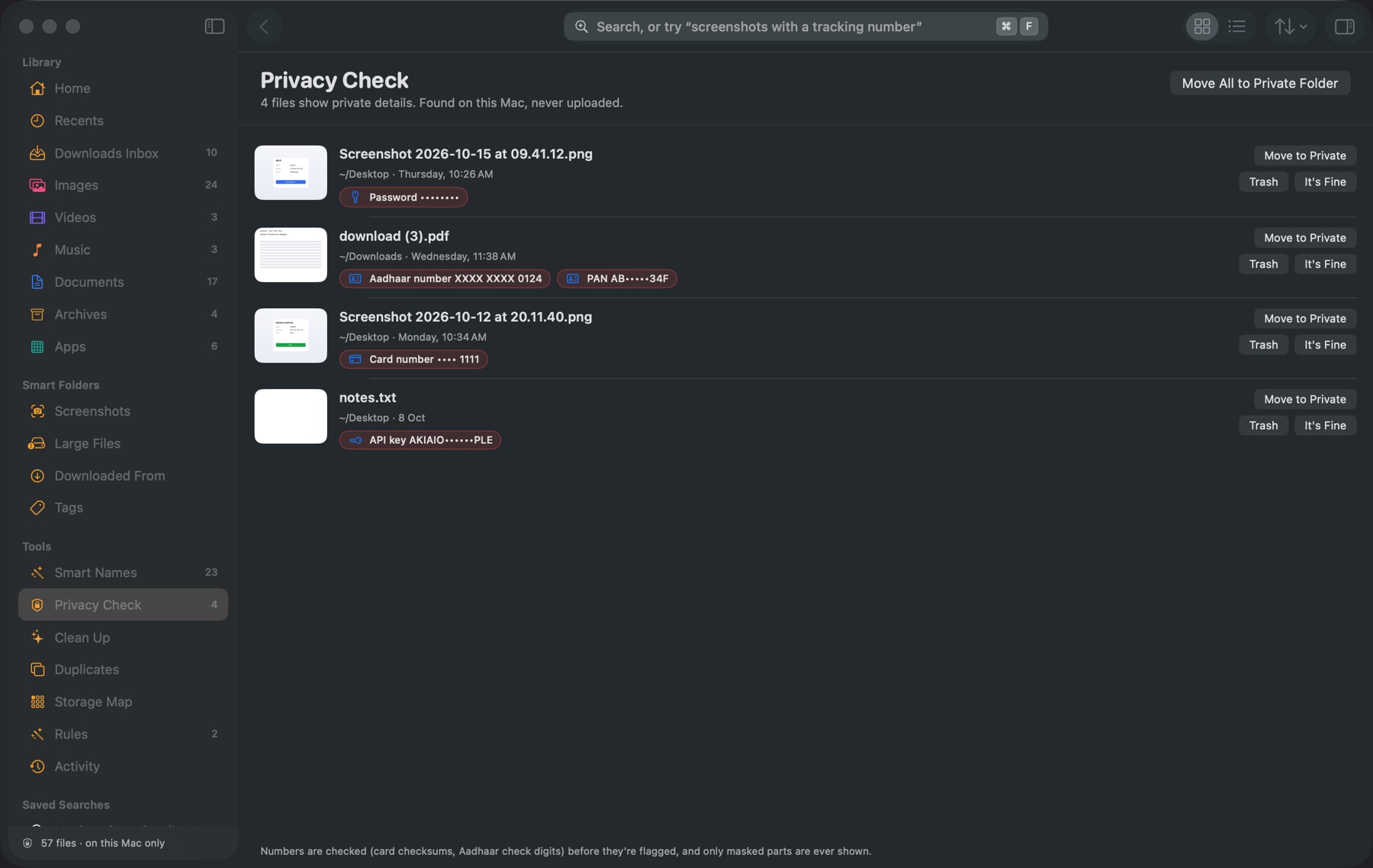
Task: Trash Screenshot 2026-10-12 file
Action: click(x=1263, y=345)
